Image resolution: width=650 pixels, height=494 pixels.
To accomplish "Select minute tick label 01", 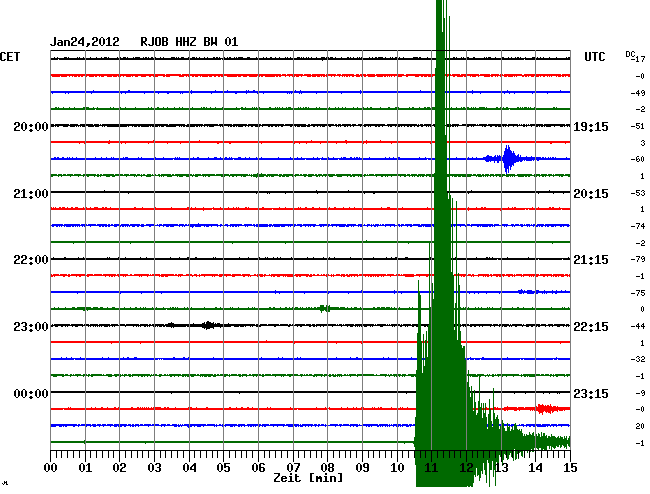I will pos(85,468).
